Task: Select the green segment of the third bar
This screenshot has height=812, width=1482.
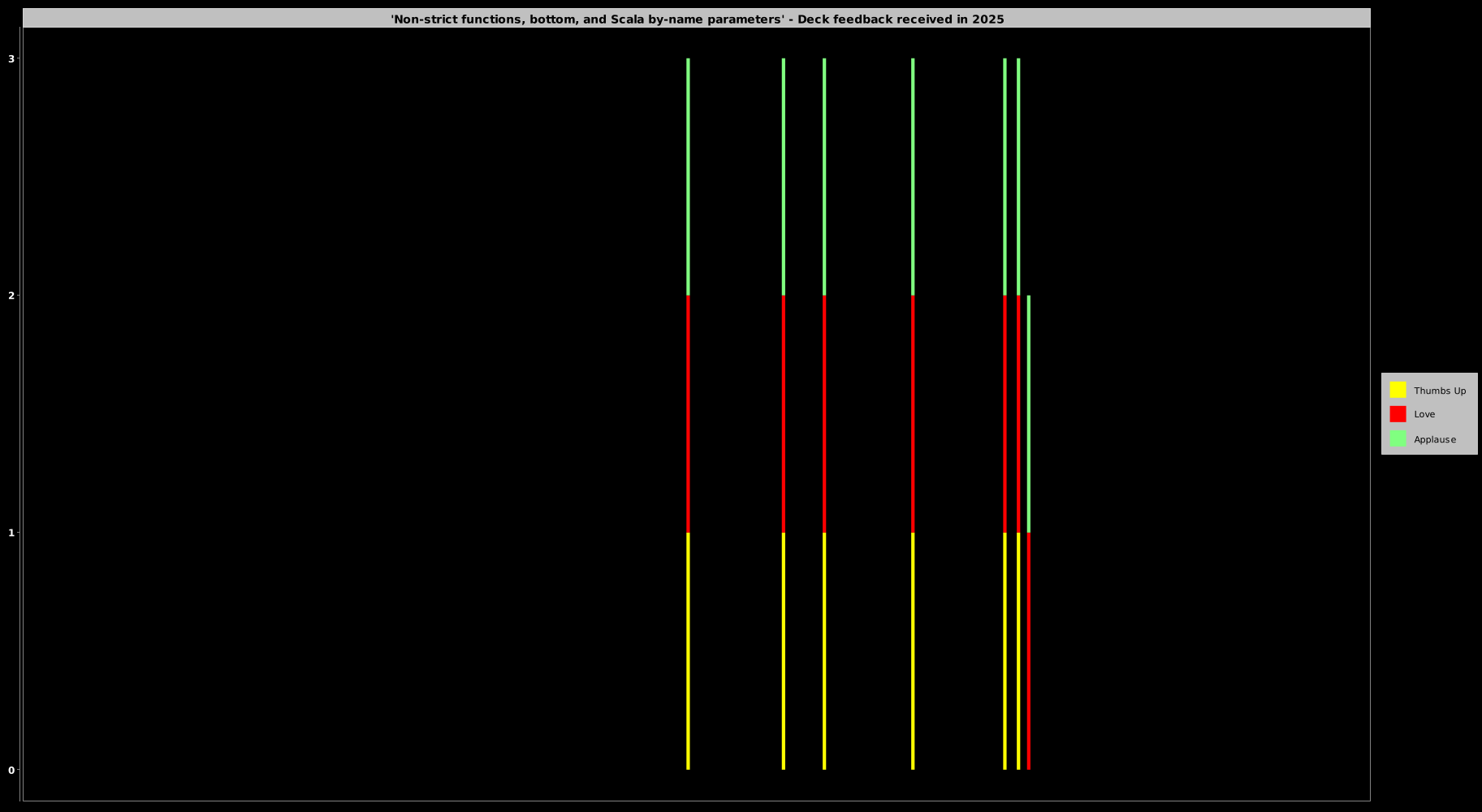Action: click(824, 177)
